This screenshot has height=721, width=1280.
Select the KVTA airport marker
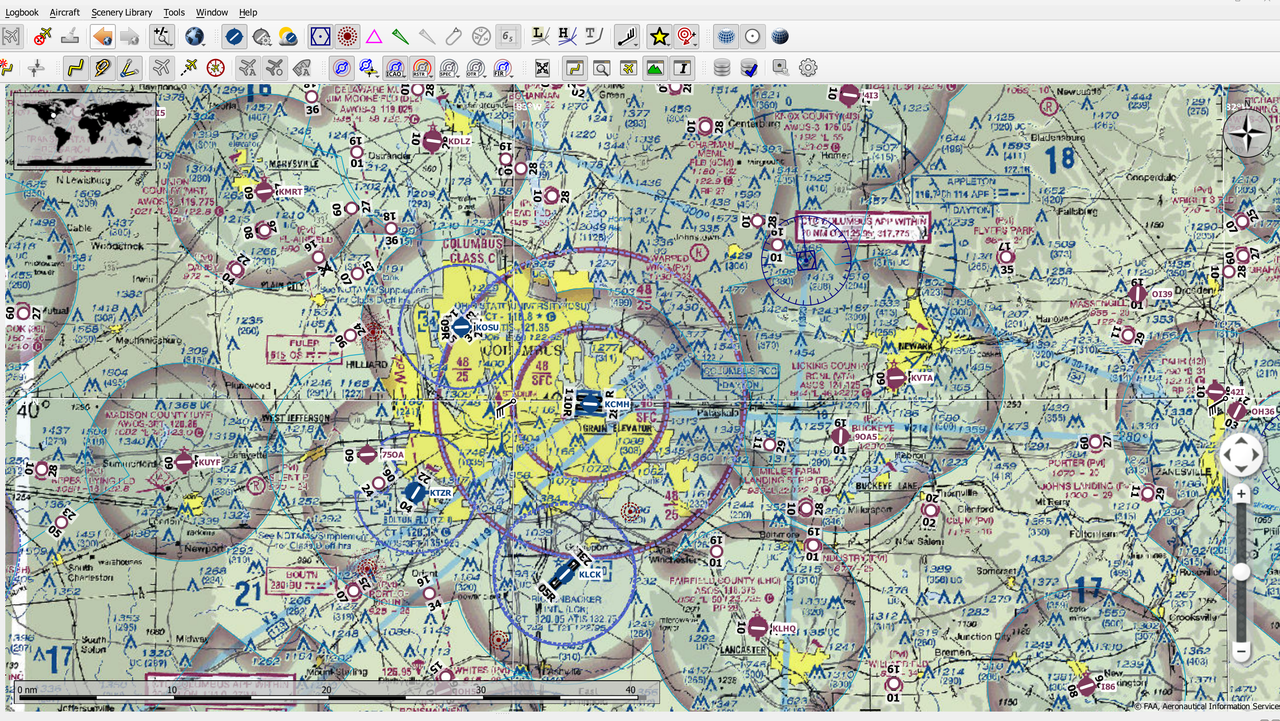pyautogui.click(x=895, y=378)
